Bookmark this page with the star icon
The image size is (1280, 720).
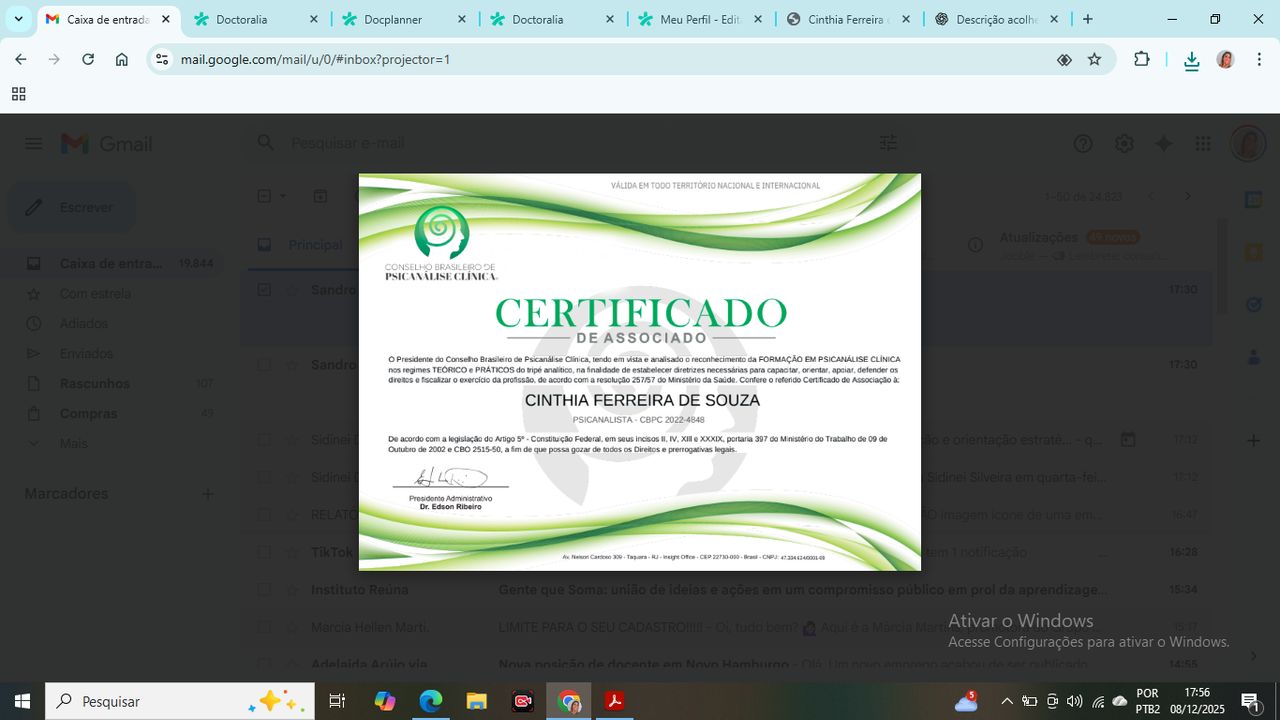click(x=1094, y=60)
